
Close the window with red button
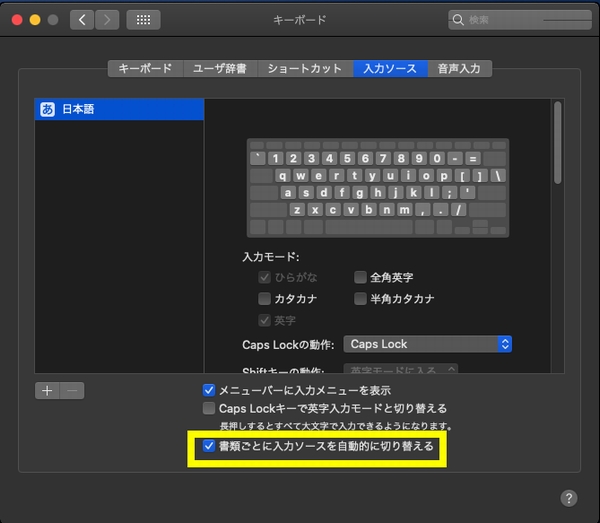[17, 20]
